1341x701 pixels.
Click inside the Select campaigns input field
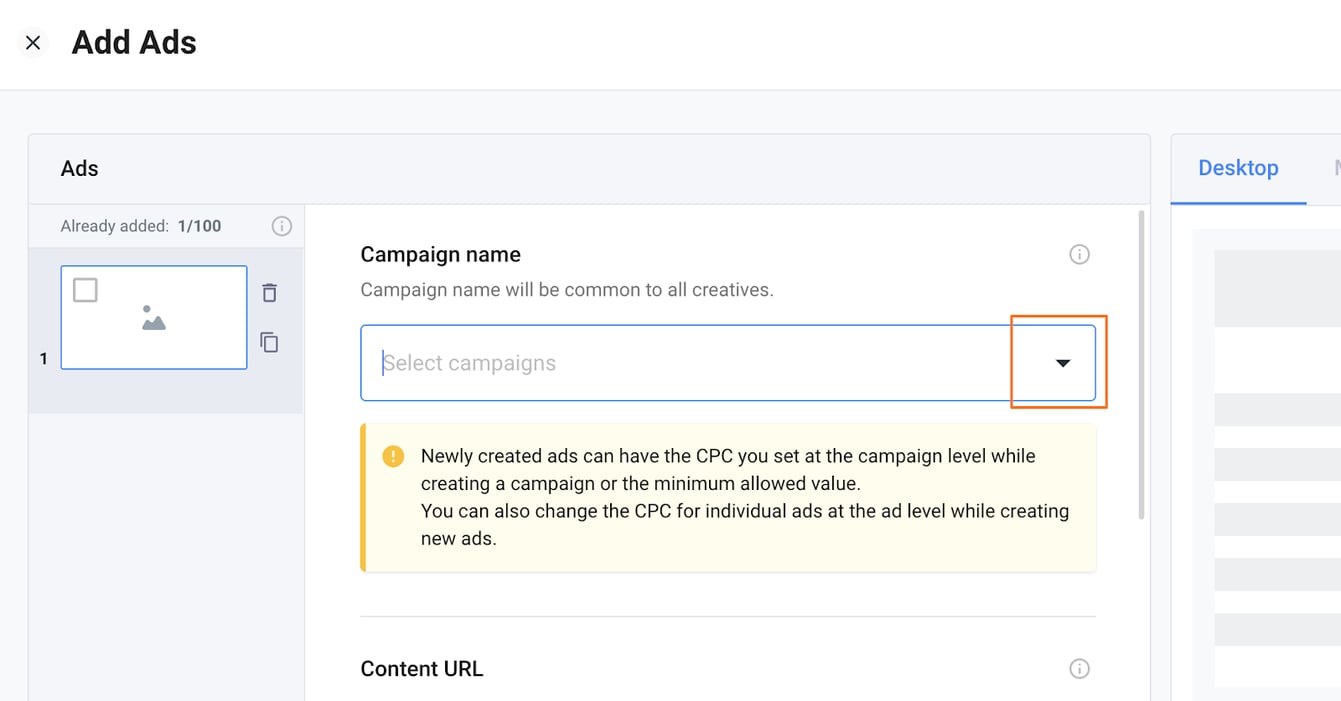600,363
